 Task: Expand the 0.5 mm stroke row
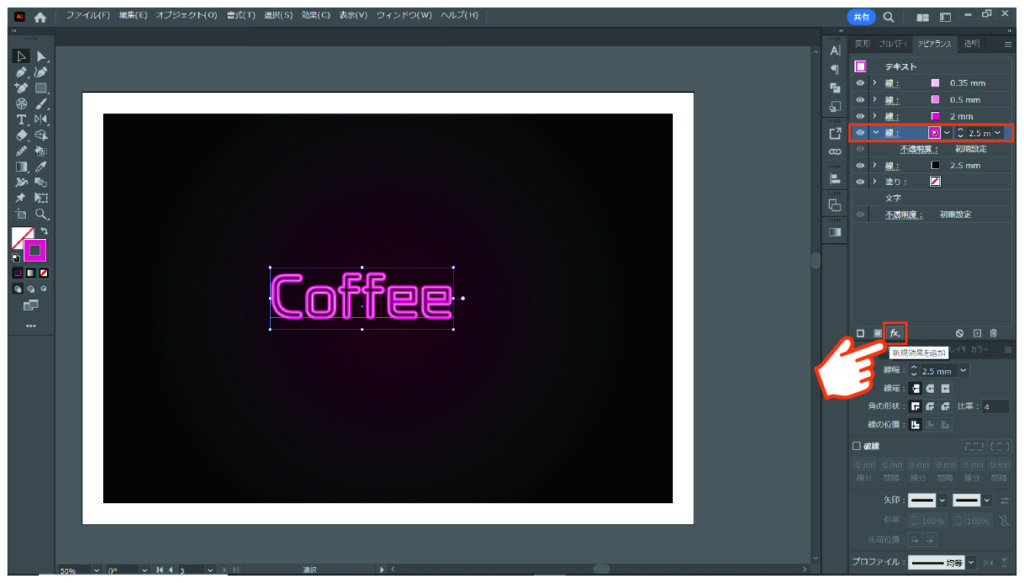tap(875, 100)
